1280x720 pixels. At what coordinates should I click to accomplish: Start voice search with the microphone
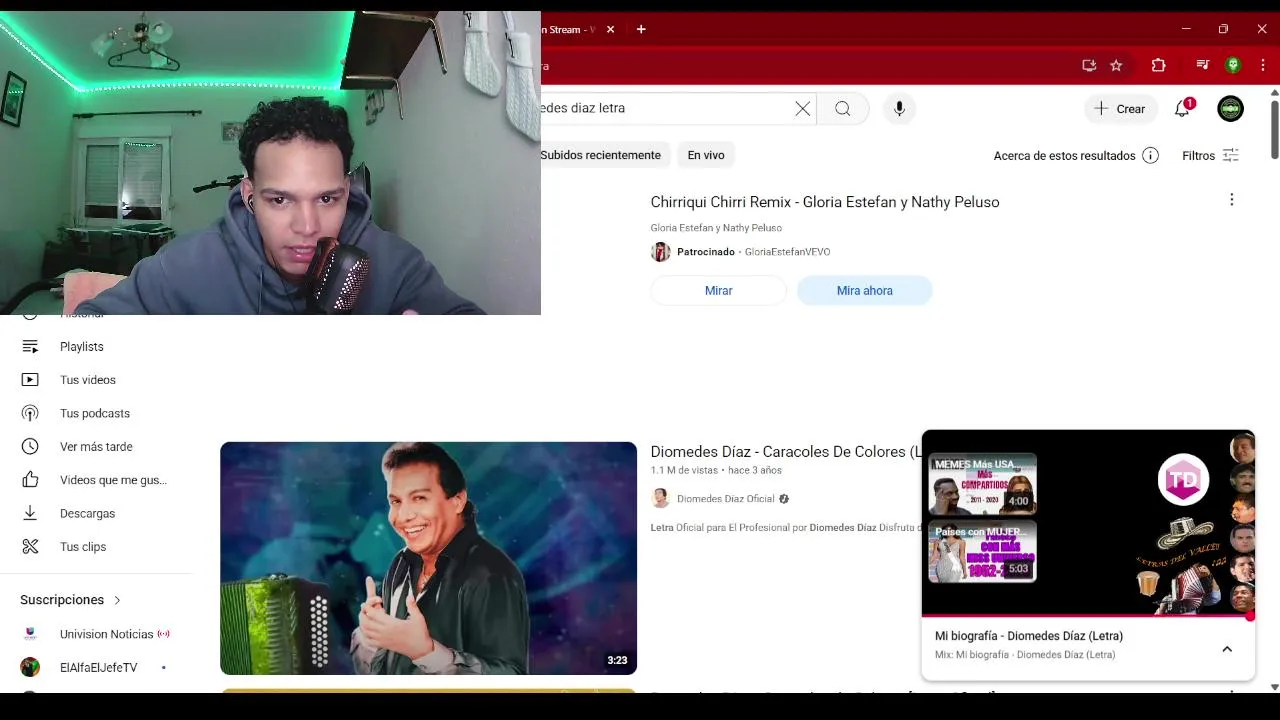899,109
